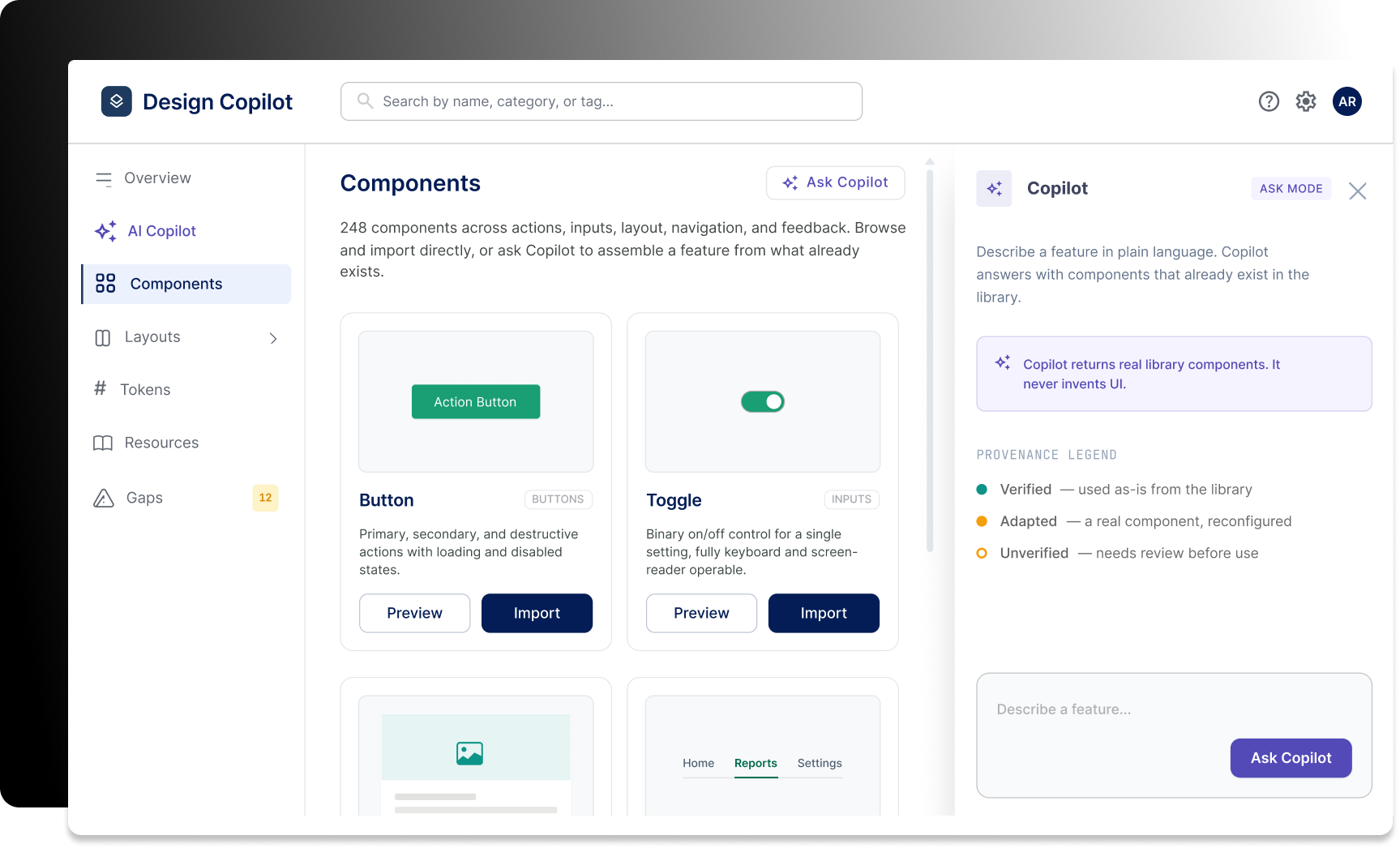Click the 'Components' page heading
The width and height of the screenshot is (1400, 848).
410,183
